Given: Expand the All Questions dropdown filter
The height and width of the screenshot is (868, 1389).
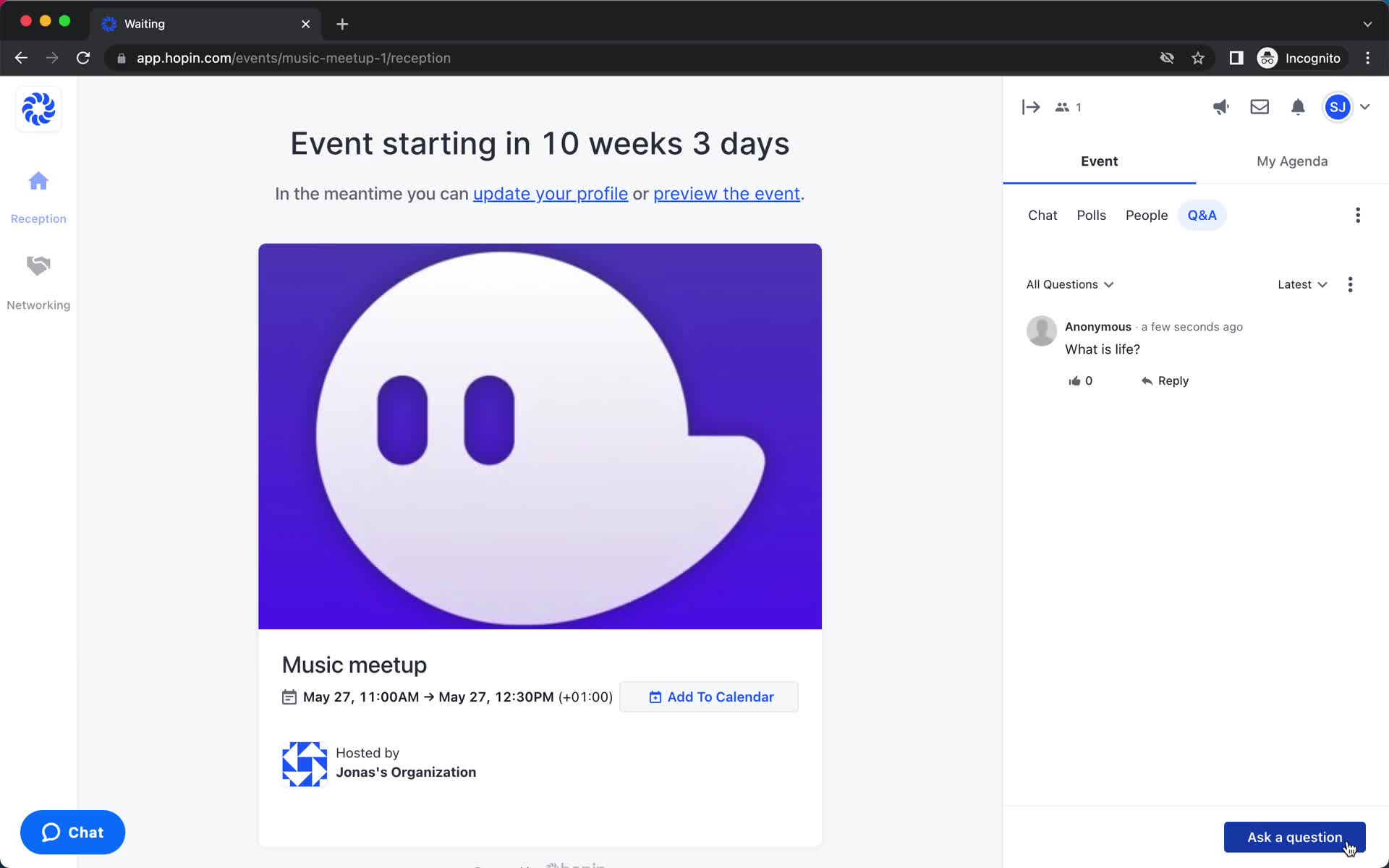Looking at the screenshot, I should point(1070,284).
